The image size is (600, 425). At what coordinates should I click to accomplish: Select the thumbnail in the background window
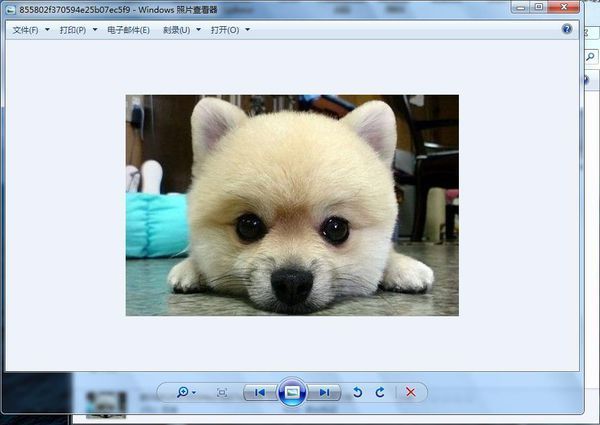click(106, 403)
